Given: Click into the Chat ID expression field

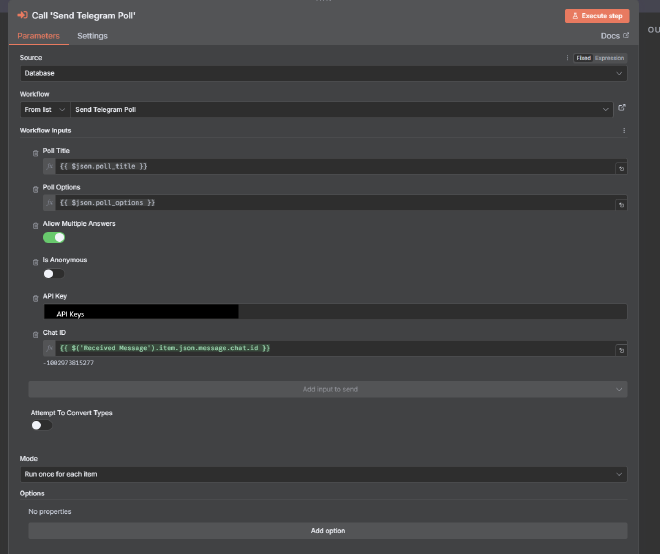Looking at the screenshot, I should tap(330, 348).
